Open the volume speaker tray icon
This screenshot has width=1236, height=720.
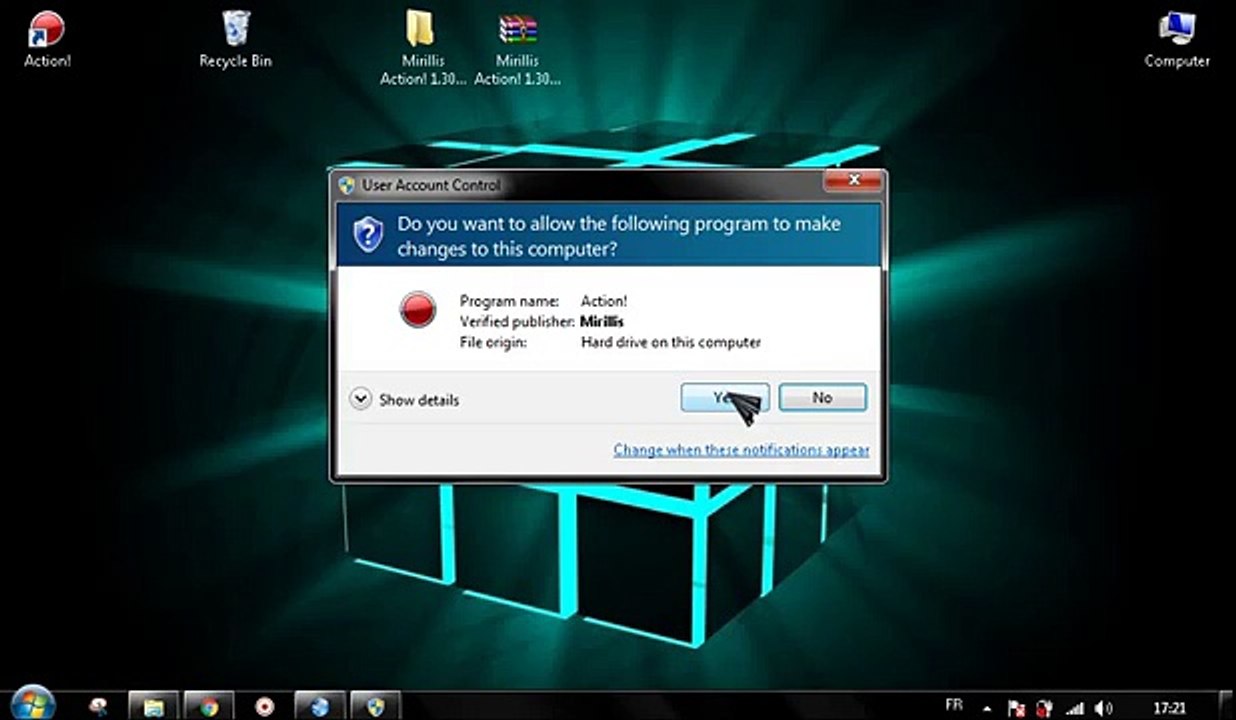coord(1104,708)
